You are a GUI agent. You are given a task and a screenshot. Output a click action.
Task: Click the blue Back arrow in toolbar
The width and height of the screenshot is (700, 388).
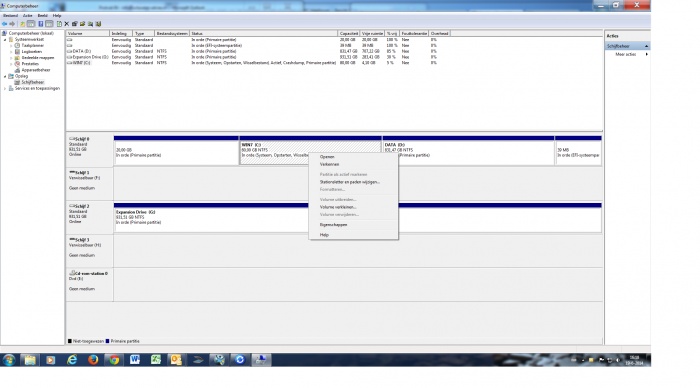pyautogui.click(x=4, y=24)
